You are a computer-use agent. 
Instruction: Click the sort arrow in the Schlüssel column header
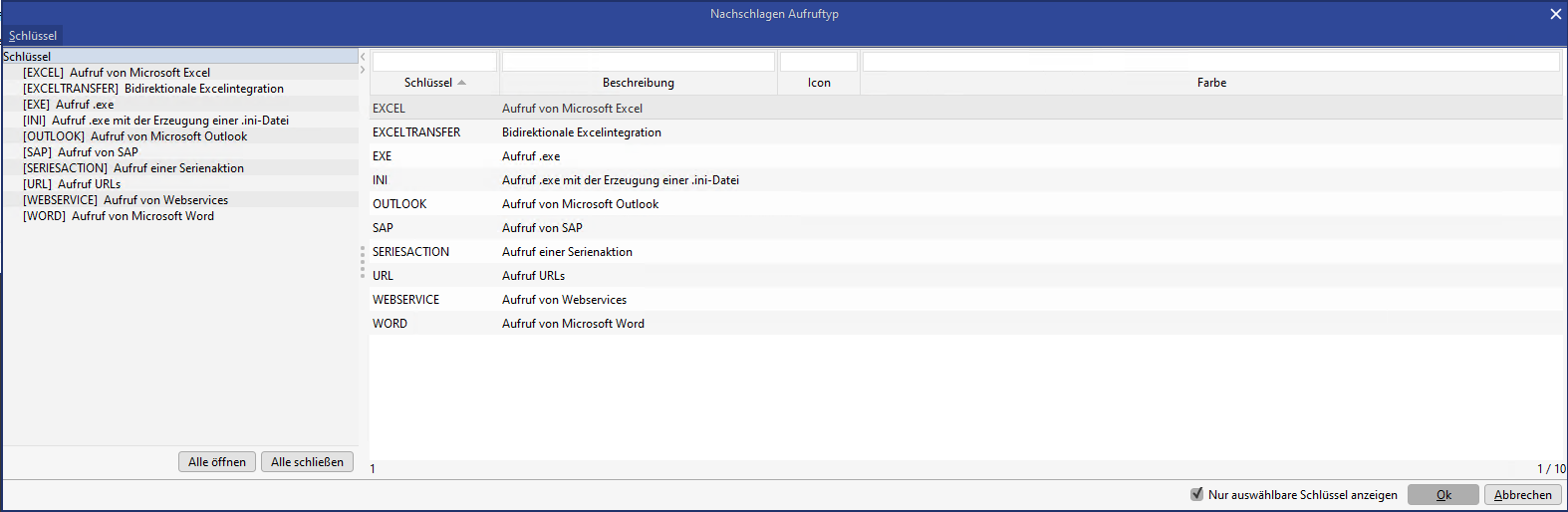462,83
